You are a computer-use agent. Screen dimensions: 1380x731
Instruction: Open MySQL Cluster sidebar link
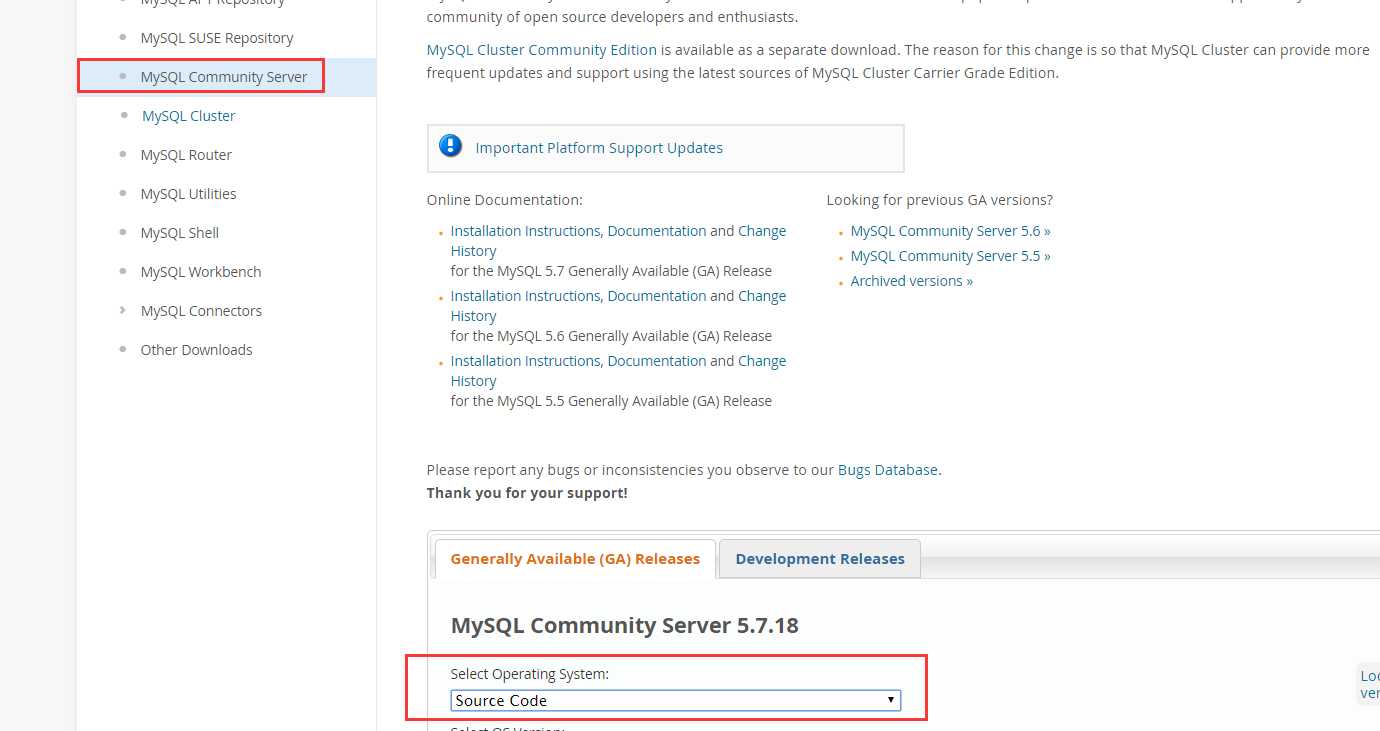[189, 116]
